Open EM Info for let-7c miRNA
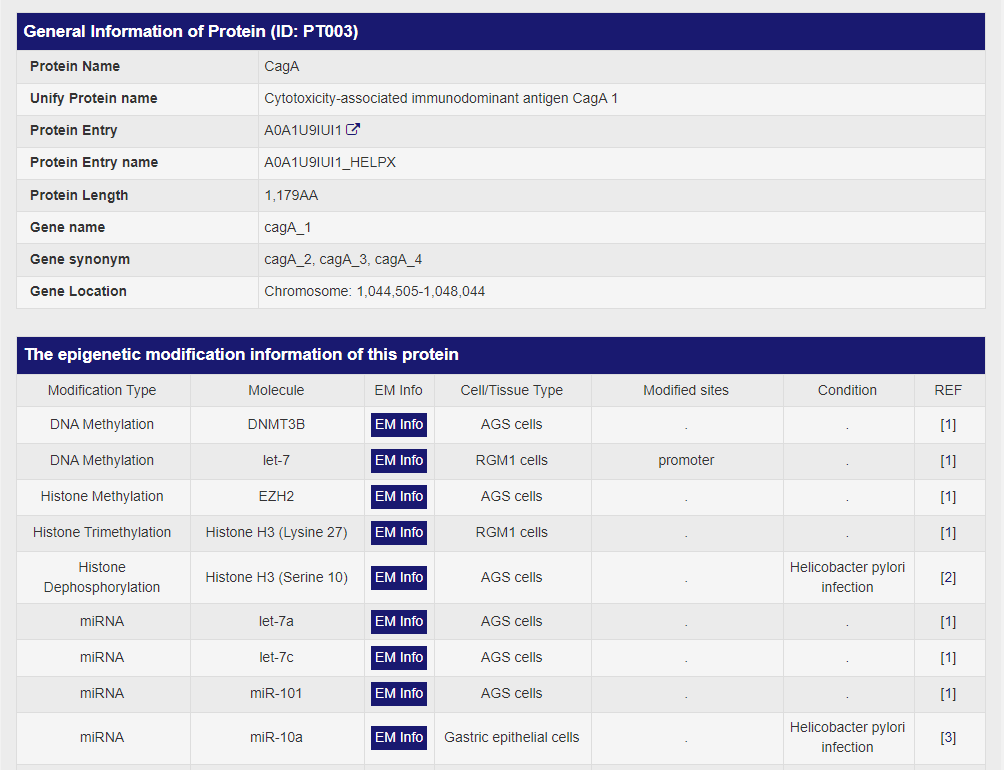This screenshot has width=1004, height=770. 398,658
